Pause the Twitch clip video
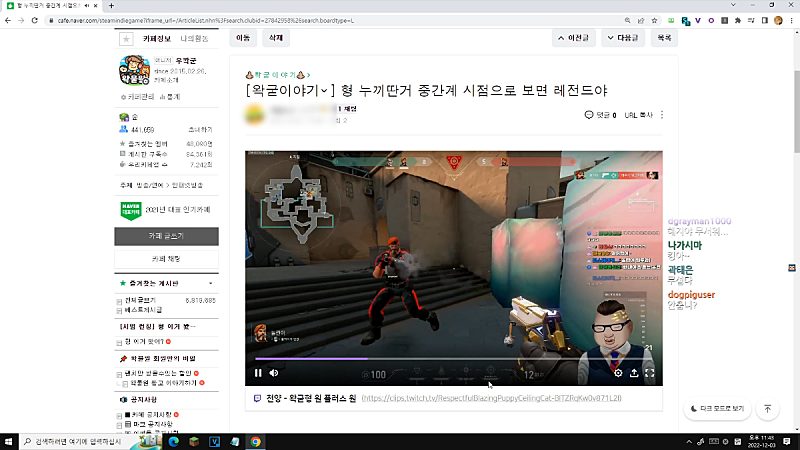This screenshot has height=450, width=800. (258, 373)
